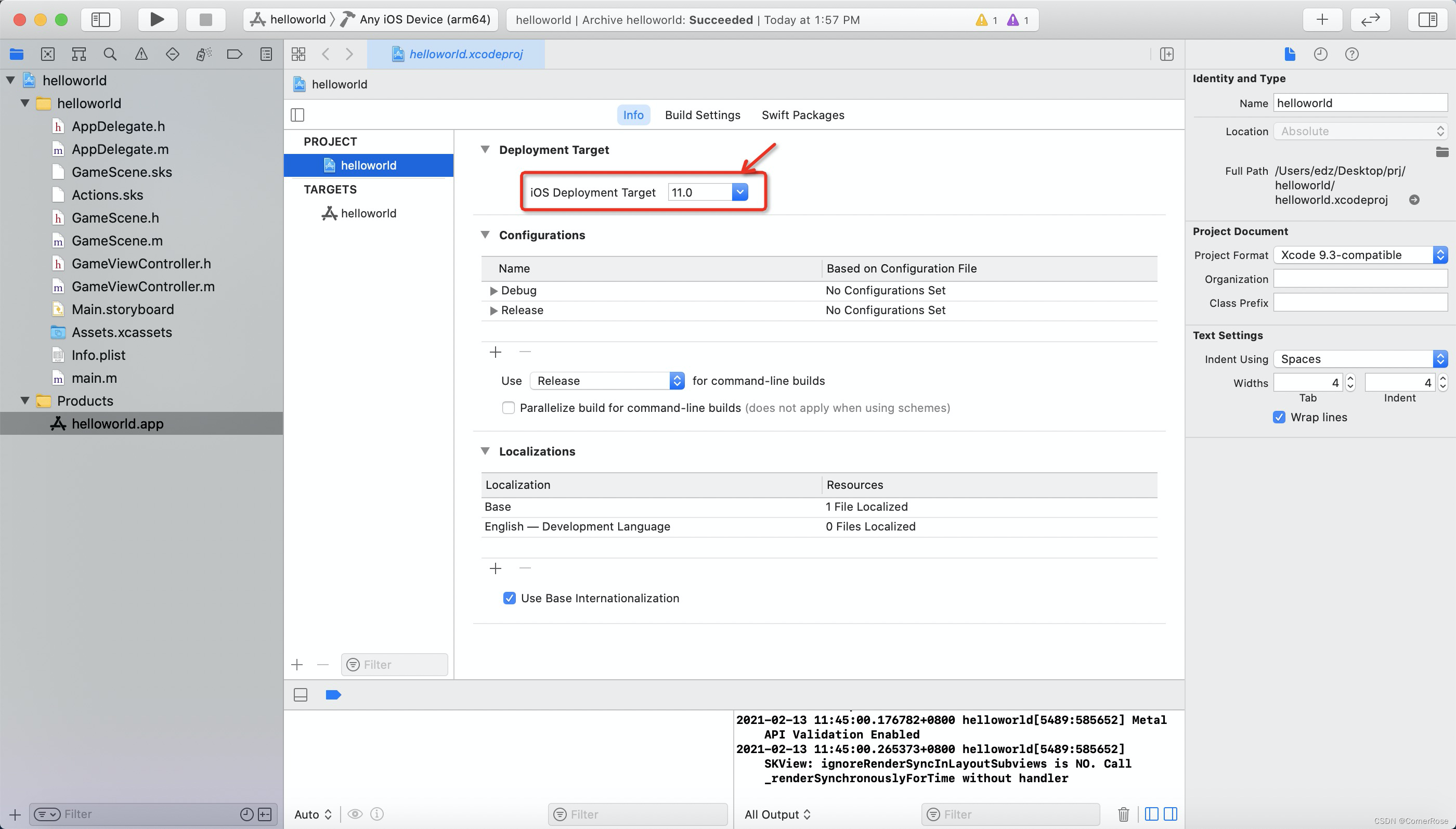Toggle the Wrap lines checkbox
Image resolution: width=1456 pixels, height=829 pixels.
pyautogui.click(x=1278, y=417)
